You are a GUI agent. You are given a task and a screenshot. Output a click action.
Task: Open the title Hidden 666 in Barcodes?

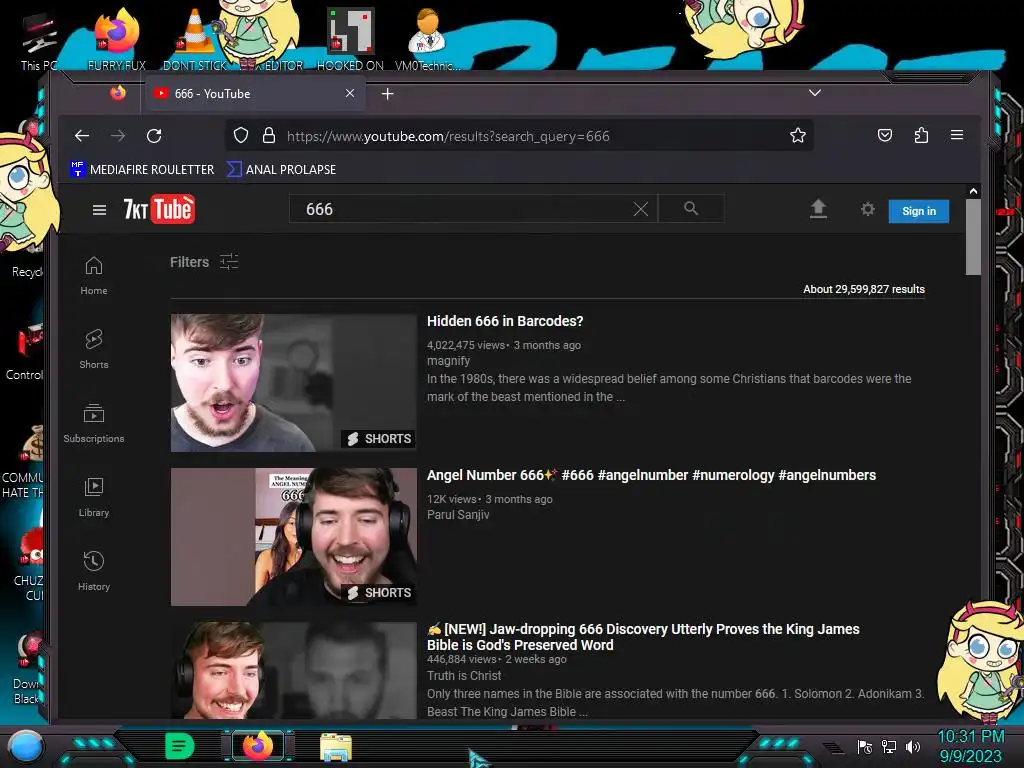(505, 321)
